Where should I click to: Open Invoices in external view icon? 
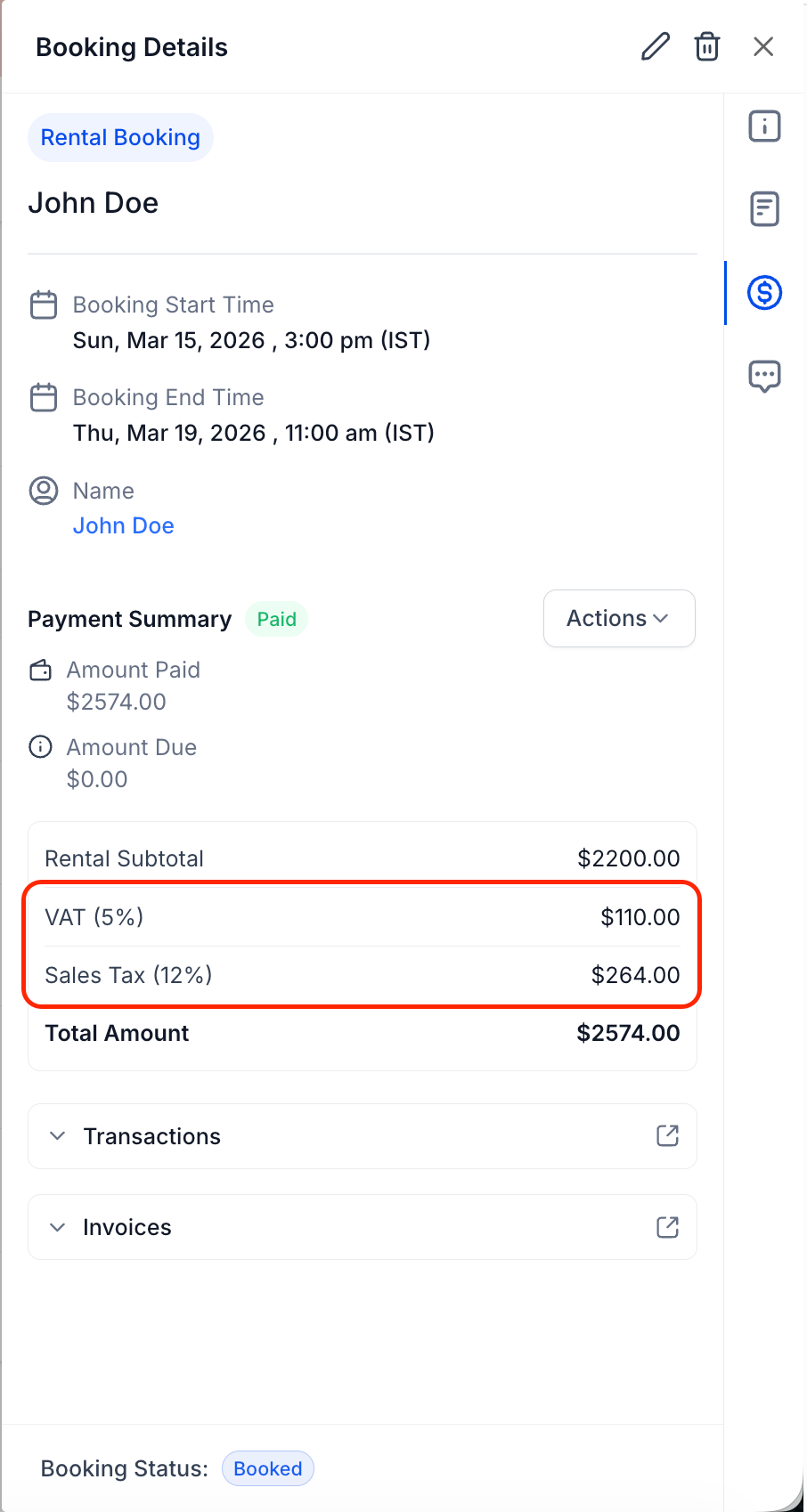[x=667, y=1227]
